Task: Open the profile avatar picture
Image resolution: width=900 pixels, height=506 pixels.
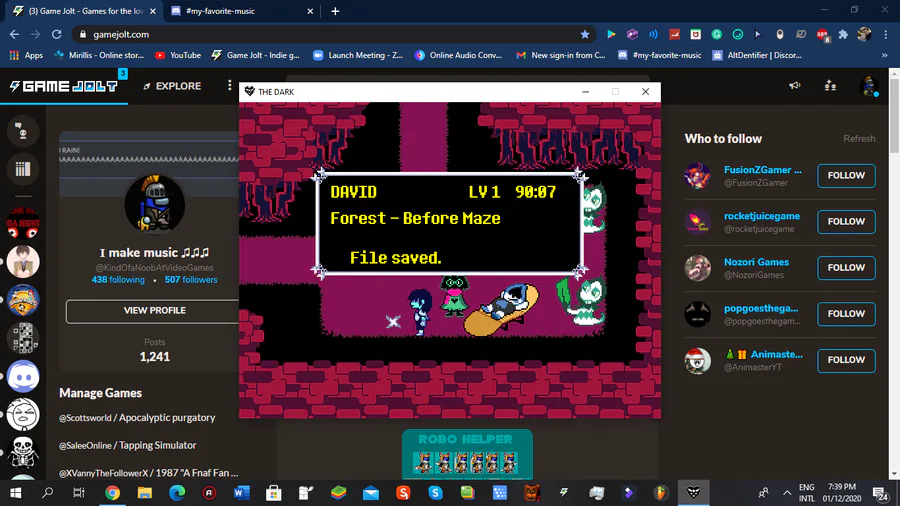Action: pyautogui.click(x=154, y=204)
